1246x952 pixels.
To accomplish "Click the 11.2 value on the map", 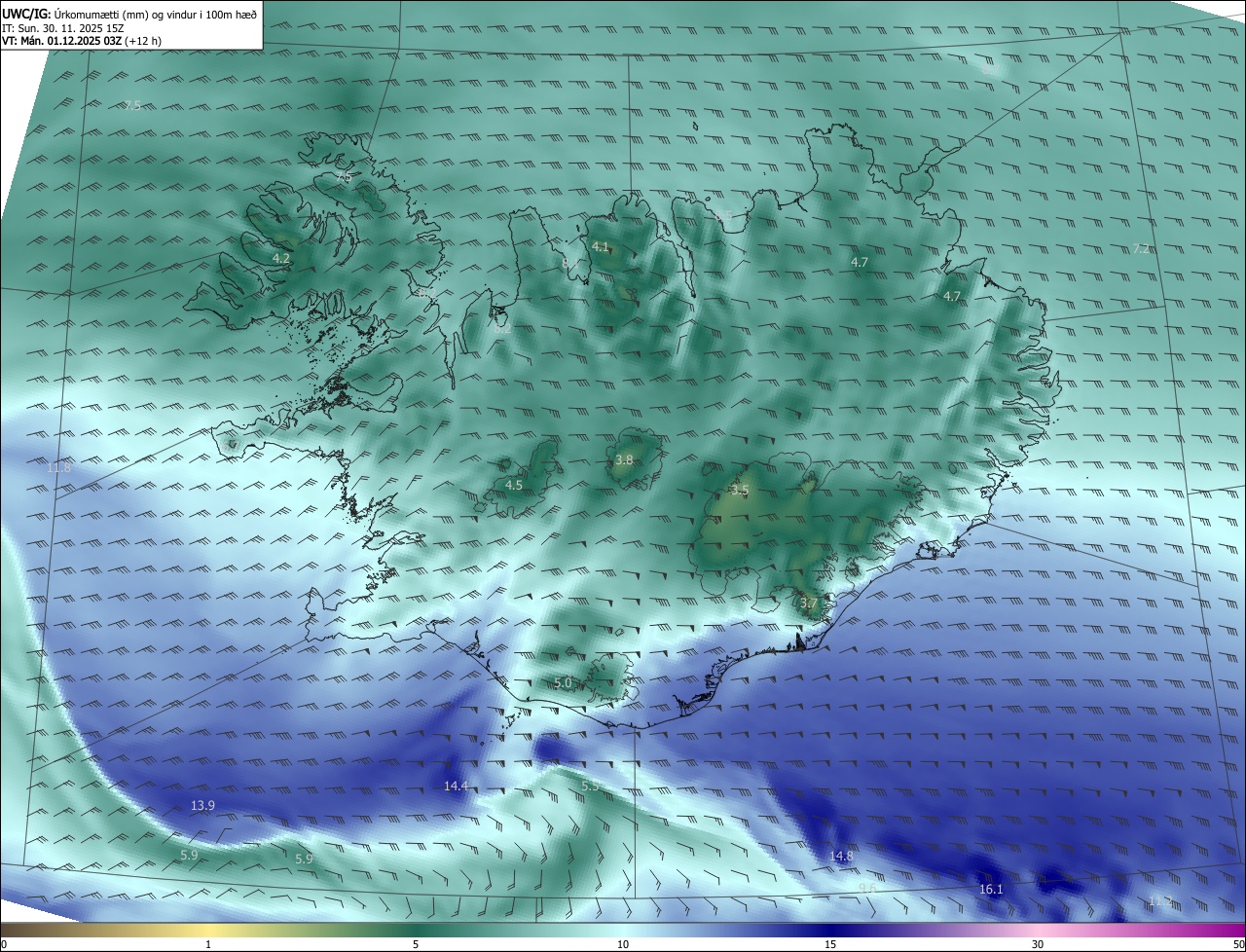I will 1160,902.
